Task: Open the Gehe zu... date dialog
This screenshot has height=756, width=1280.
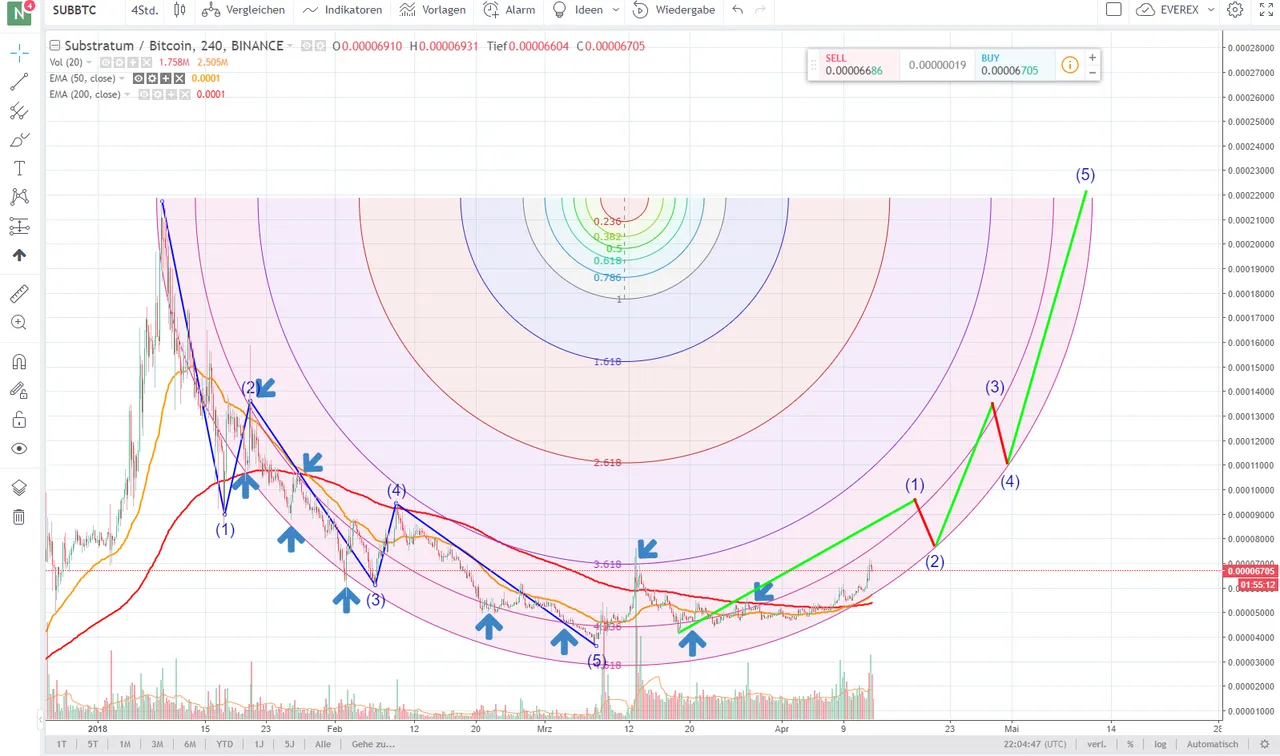Action: pos(372,744)
